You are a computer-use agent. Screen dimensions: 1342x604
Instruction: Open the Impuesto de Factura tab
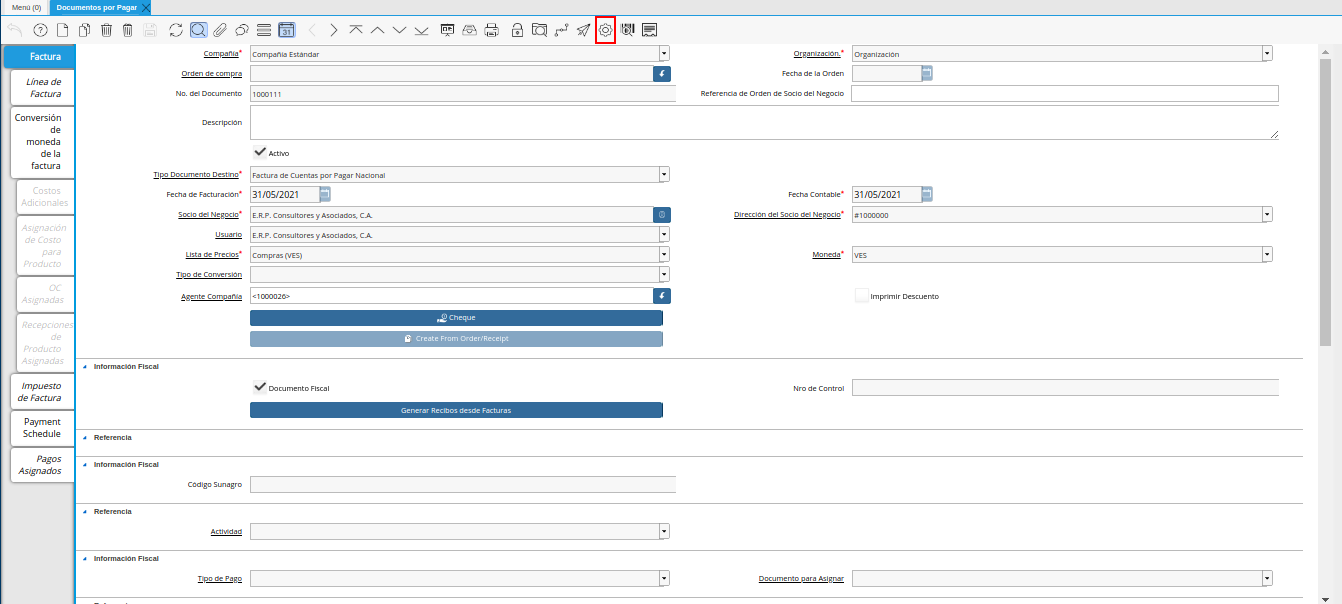(44, 392)
